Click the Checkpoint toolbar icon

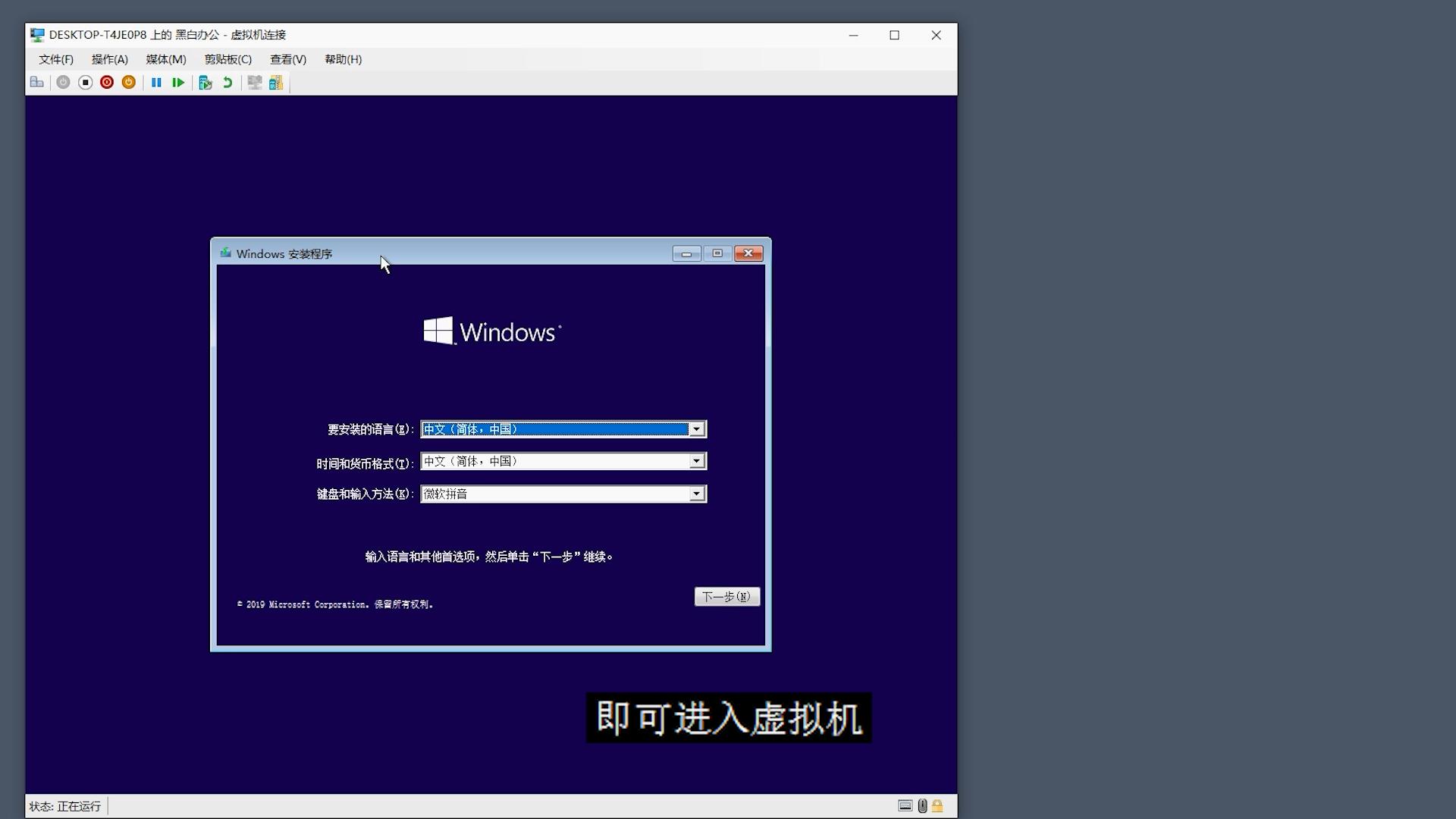pyautogui.click(x=206, y=83)
